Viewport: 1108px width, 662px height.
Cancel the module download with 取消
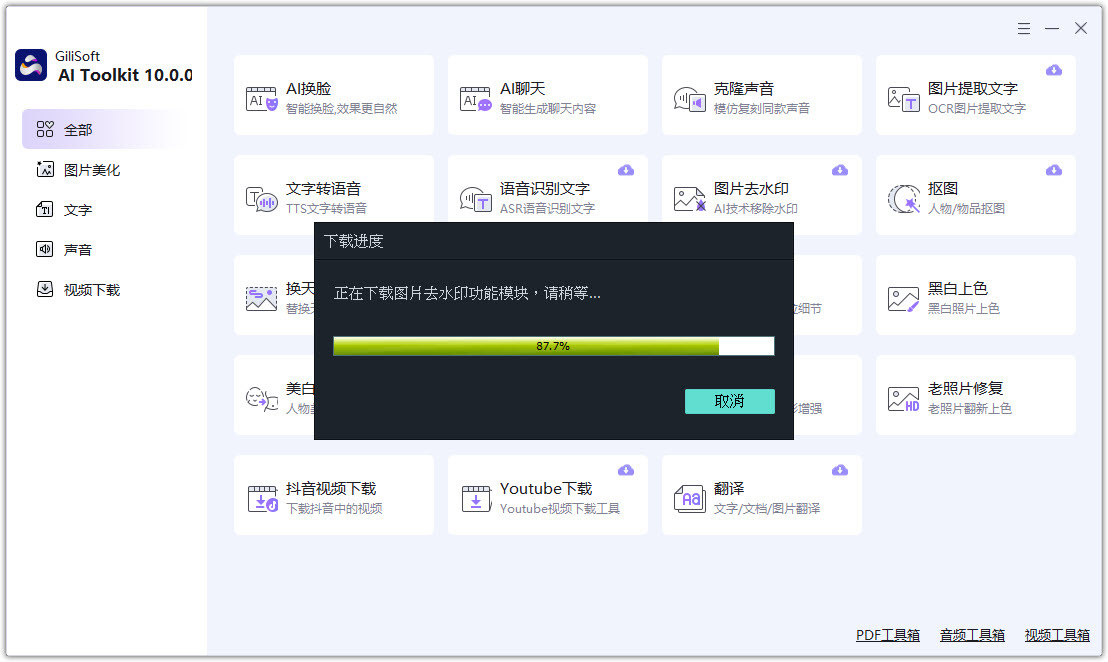point(729,401)
